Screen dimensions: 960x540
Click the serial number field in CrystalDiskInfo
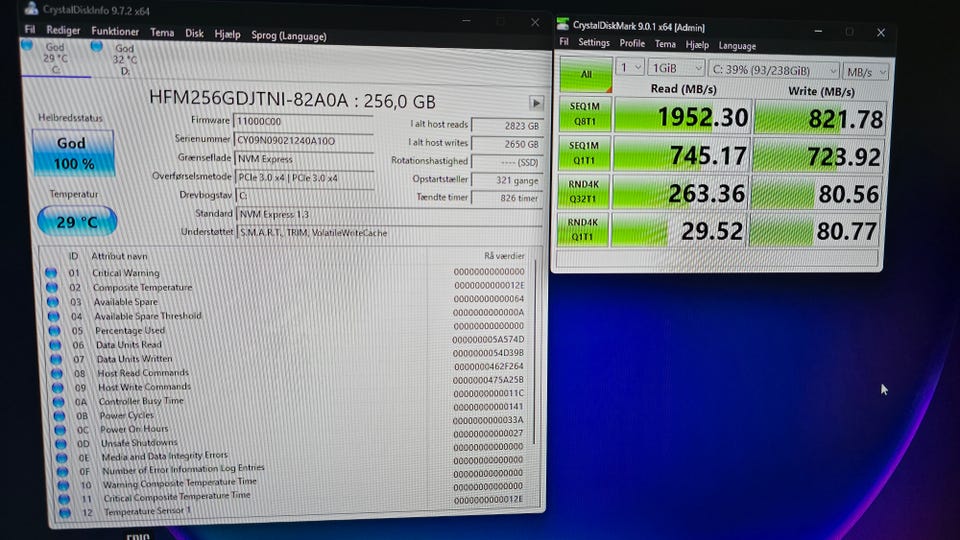304,140
